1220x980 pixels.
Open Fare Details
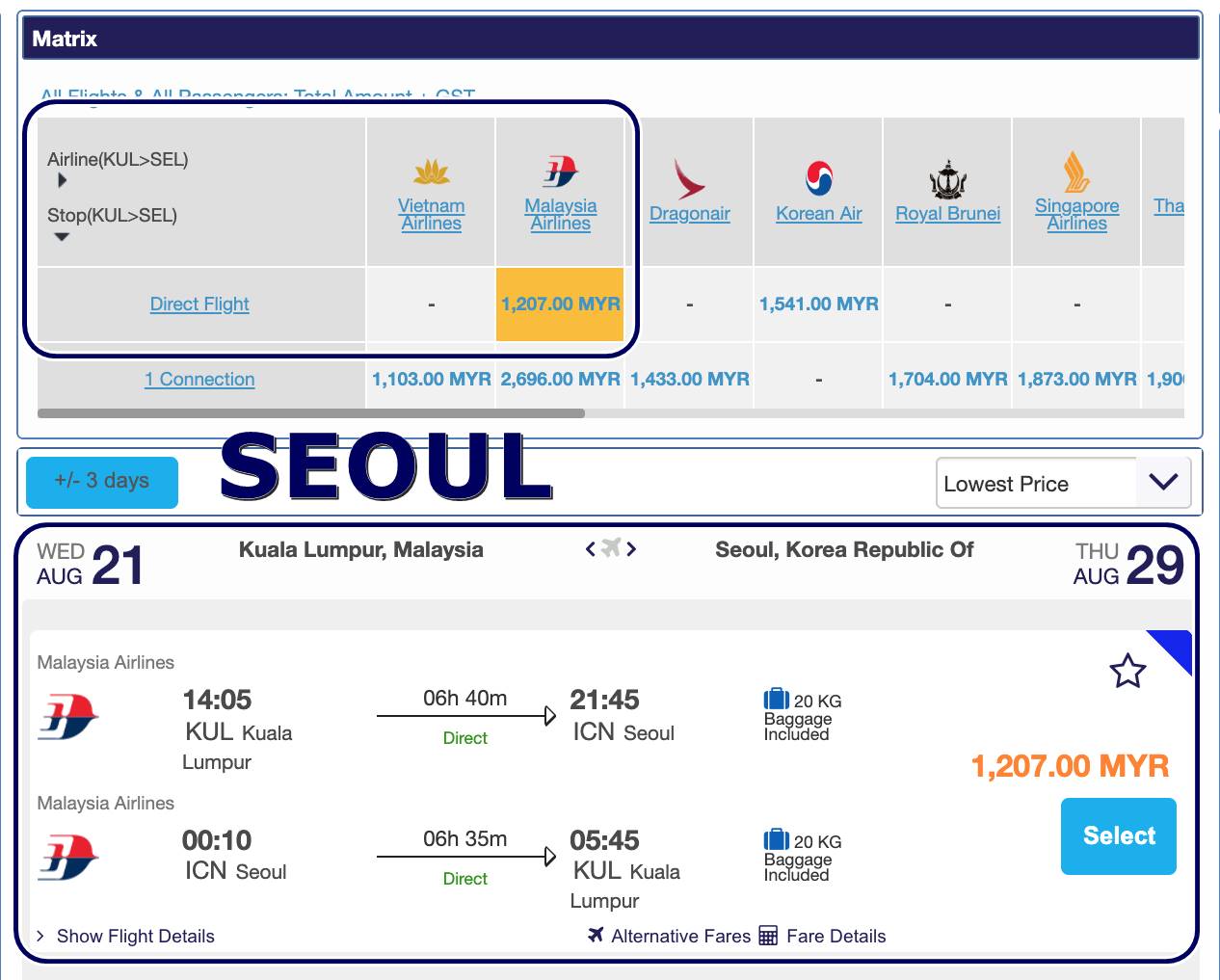[835, 936]
